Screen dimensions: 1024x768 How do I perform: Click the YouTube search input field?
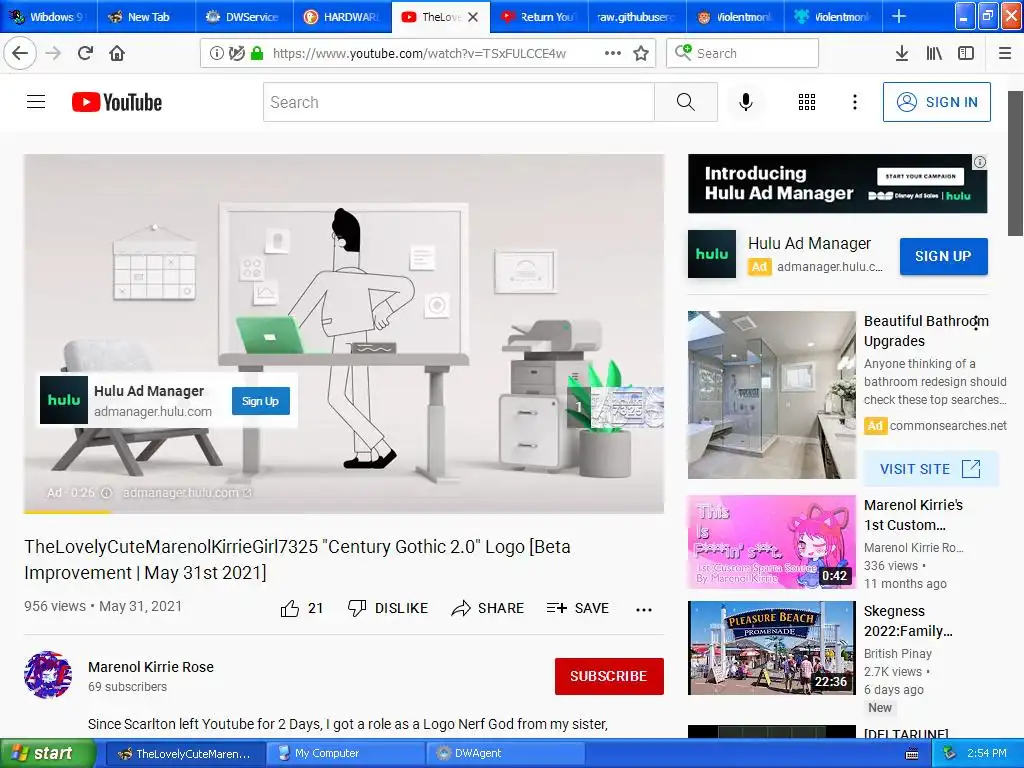459,102
